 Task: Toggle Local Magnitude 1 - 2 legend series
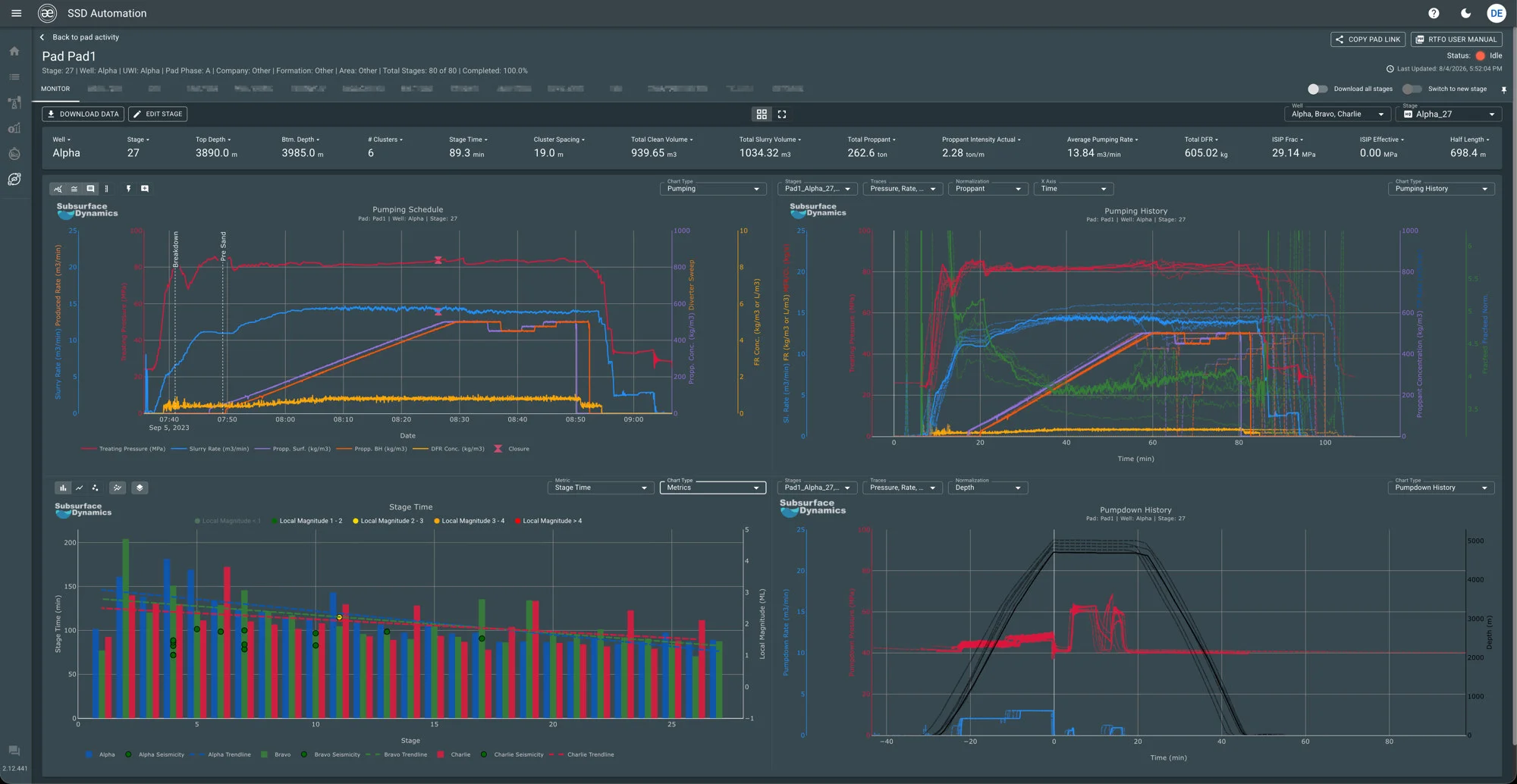pyautogui.click(x=306, y=521)
